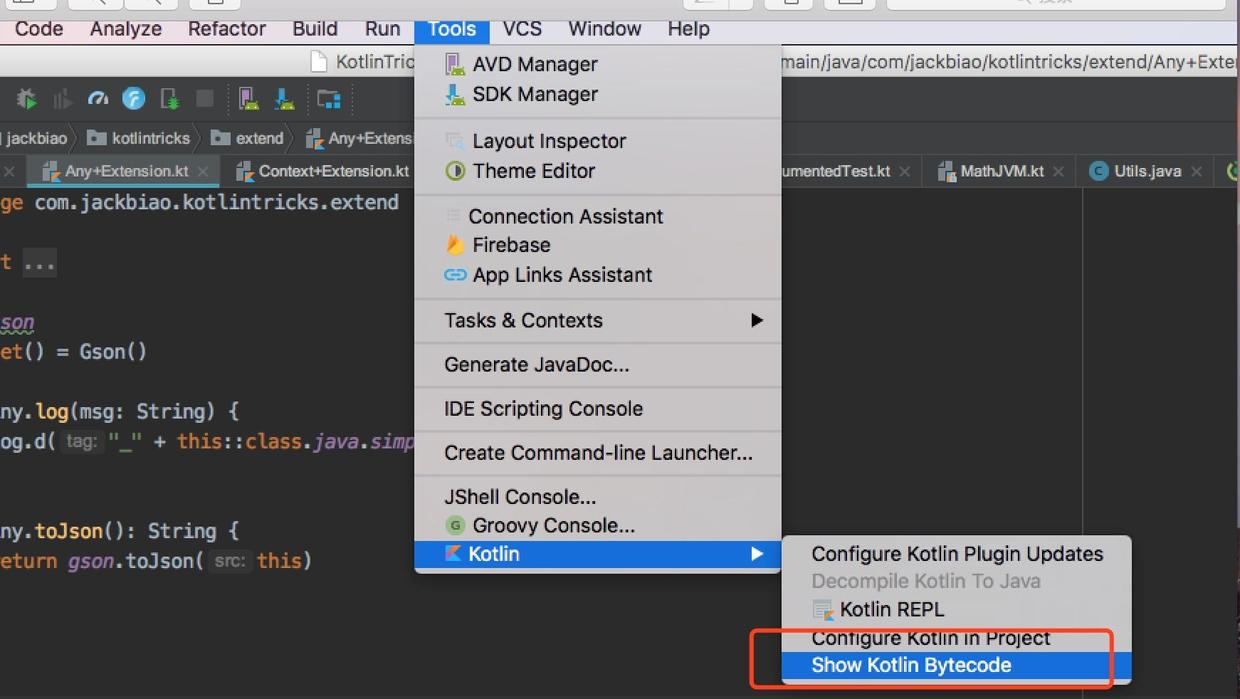Image resolution: width=1240 pixels, height=699 pixels.
Task: Expand Tasks & Contexts submenu
Action: click(x=597, y=320)
